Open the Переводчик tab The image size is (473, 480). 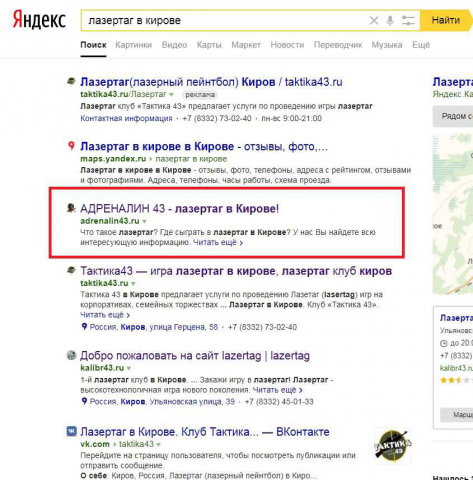338,45
